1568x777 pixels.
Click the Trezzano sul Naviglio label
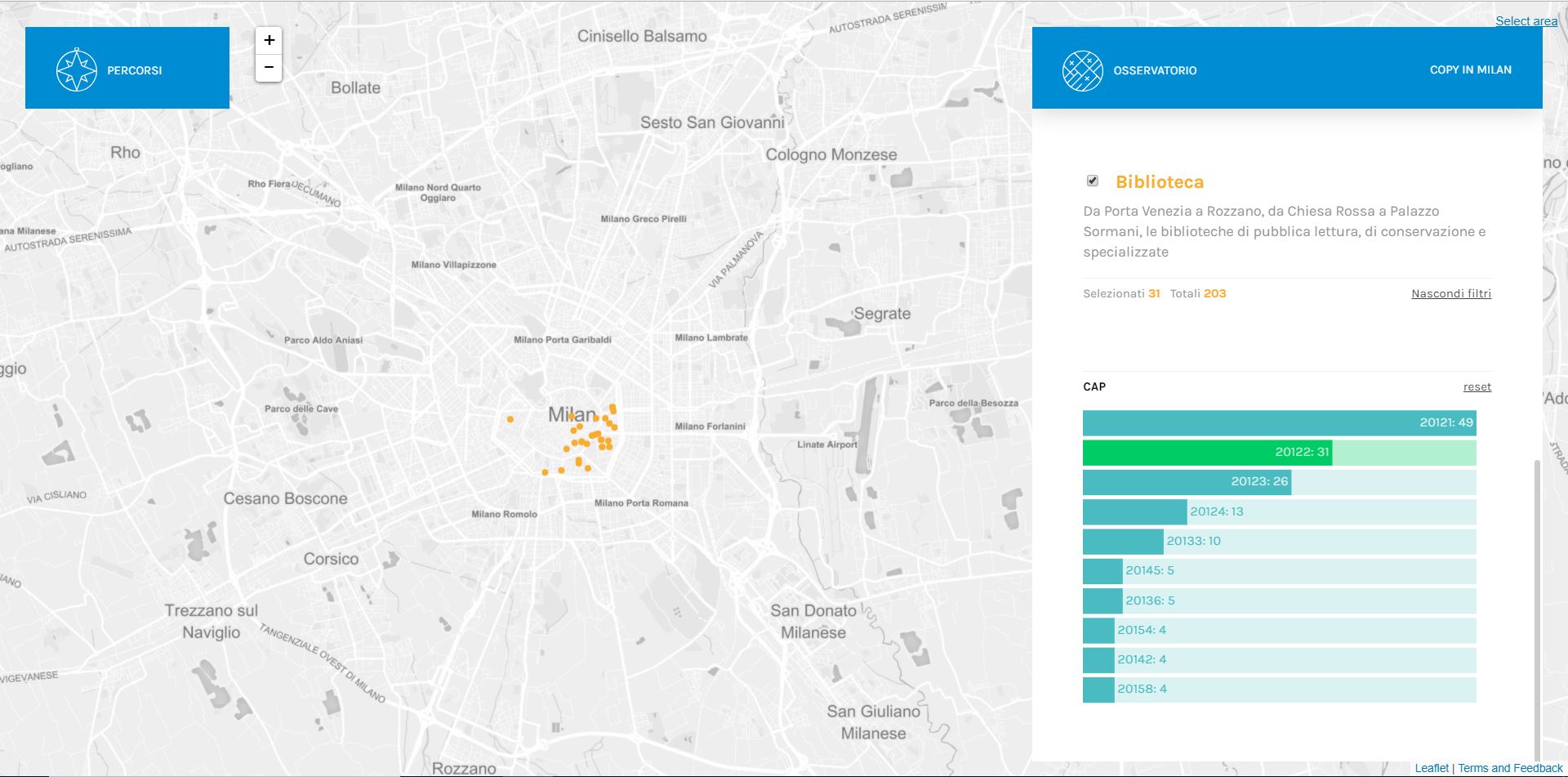point(212,621)
